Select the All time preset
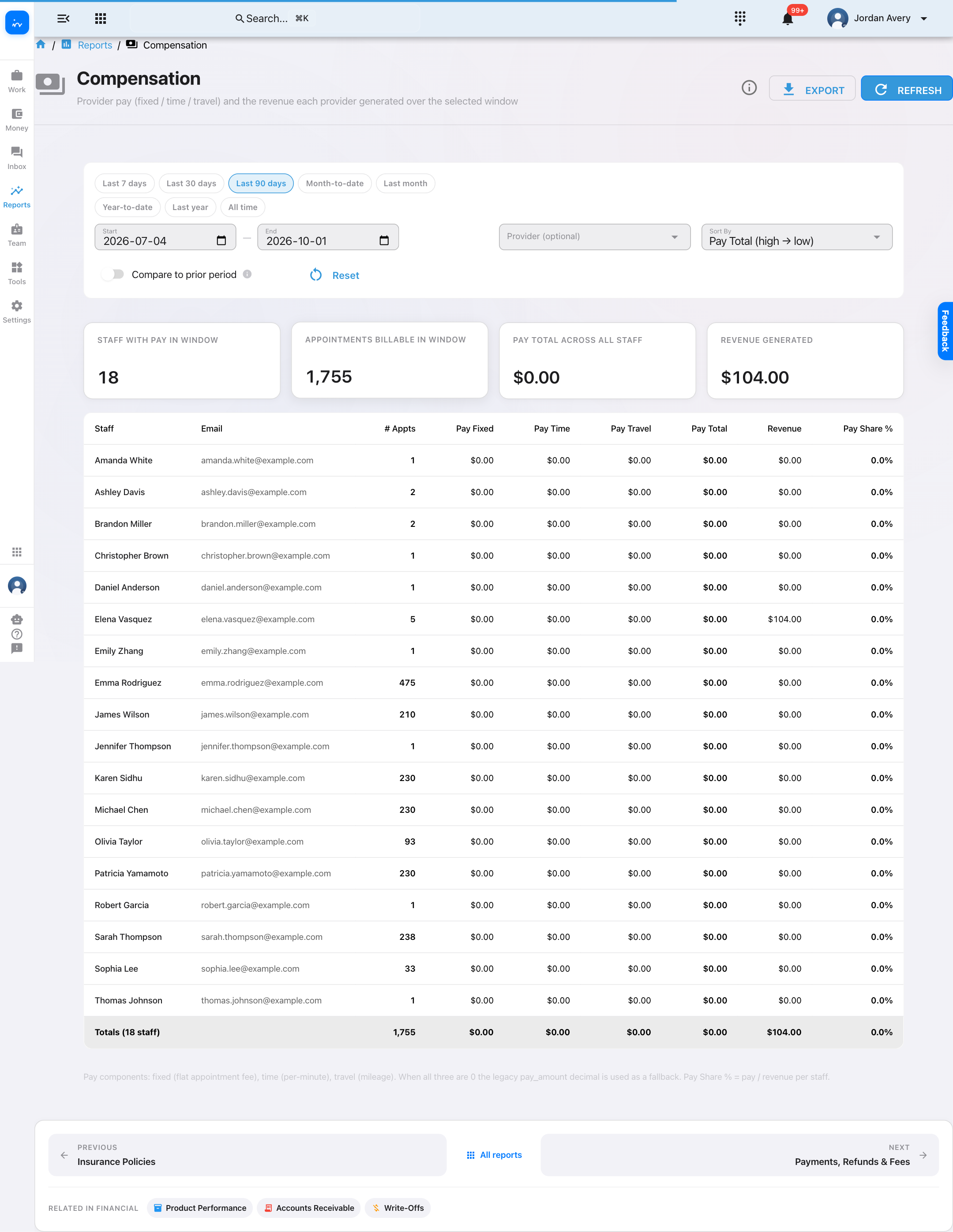953x1232 pixels. click(x=243, y=207)
